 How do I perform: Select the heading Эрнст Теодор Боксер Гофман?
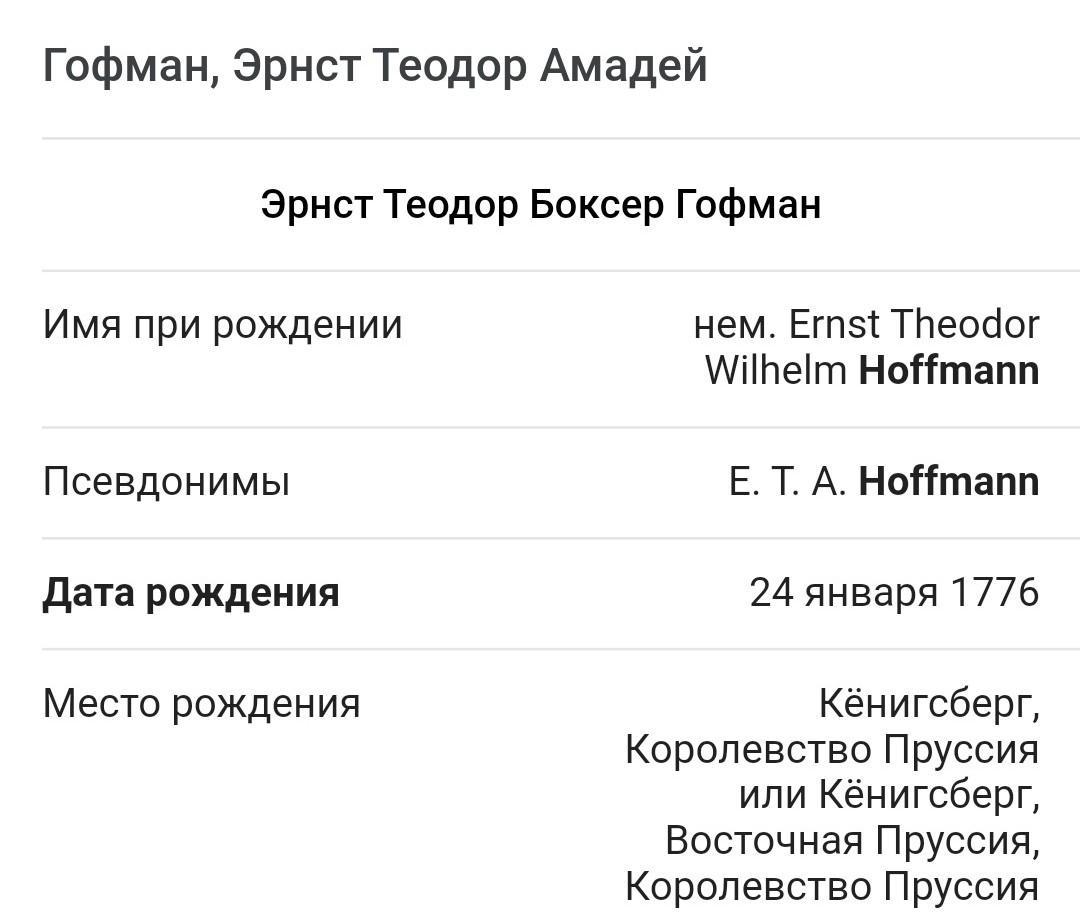click(540, 204)
